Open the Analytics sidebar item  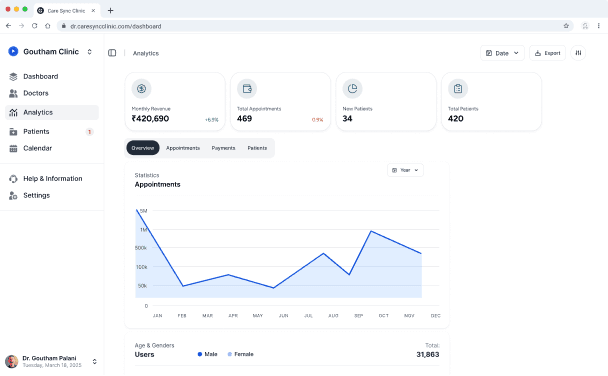[52, 112]
